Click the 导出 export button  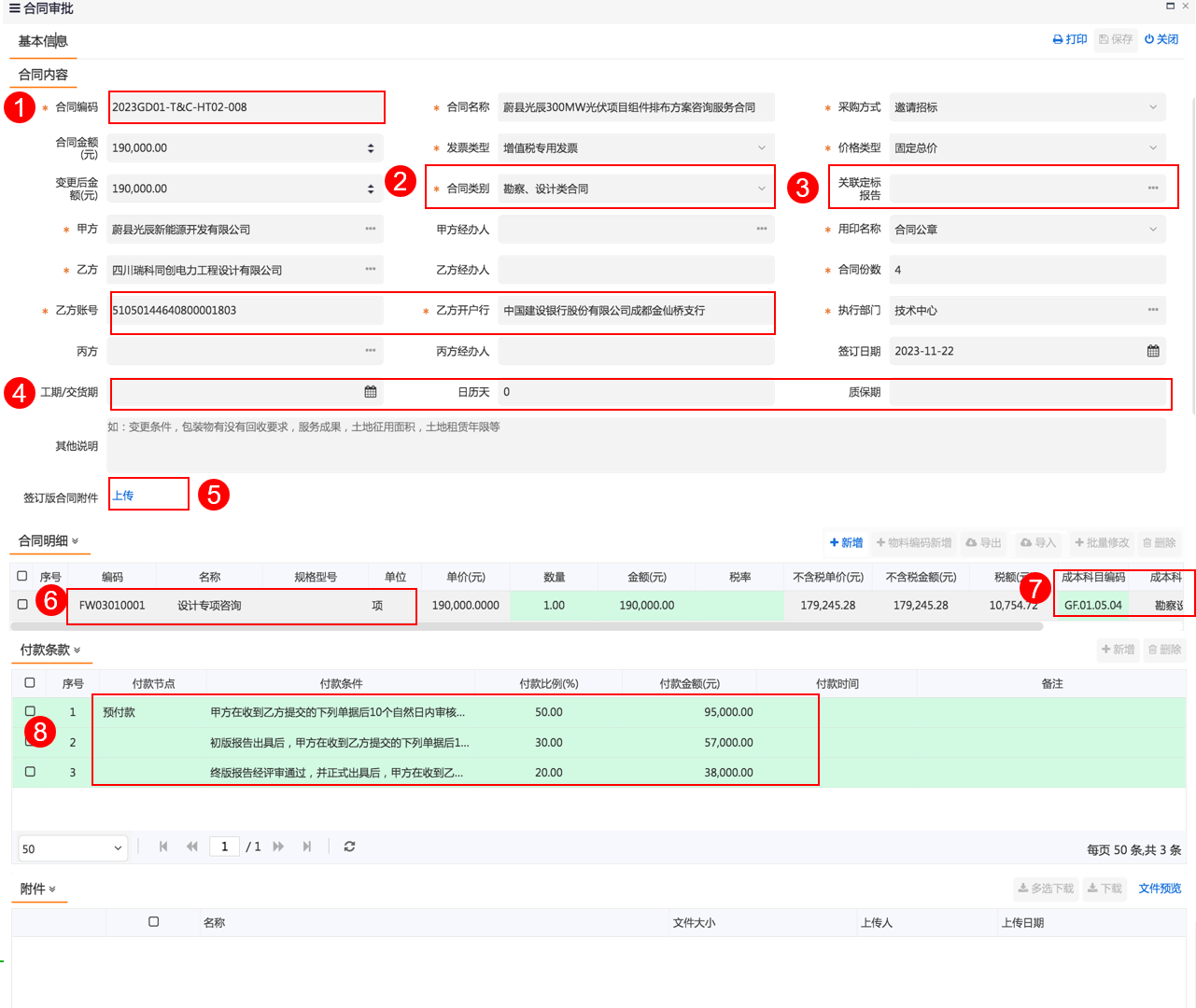(983, 542)
